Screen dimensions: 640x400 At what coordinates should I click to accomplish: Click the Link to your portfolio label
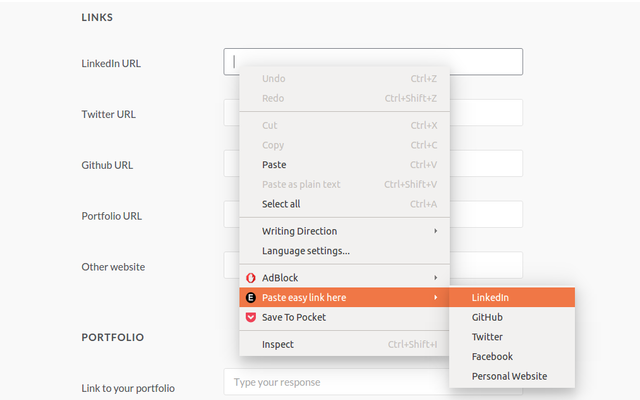(128, 388)
